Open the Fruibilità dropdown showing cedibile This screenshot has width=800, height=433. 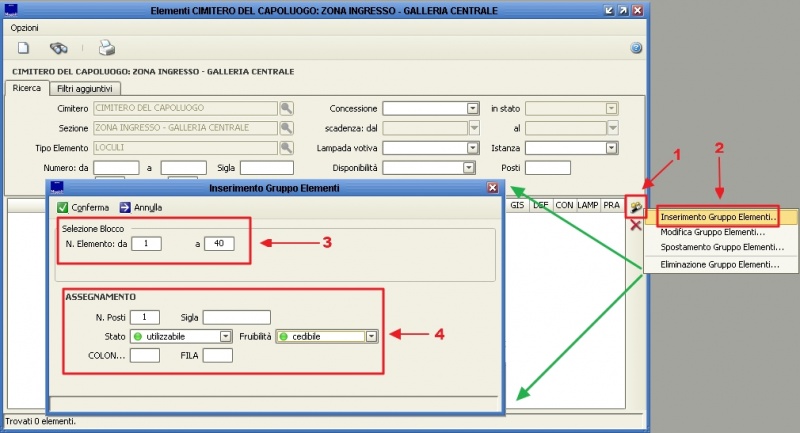click(371, 337)
